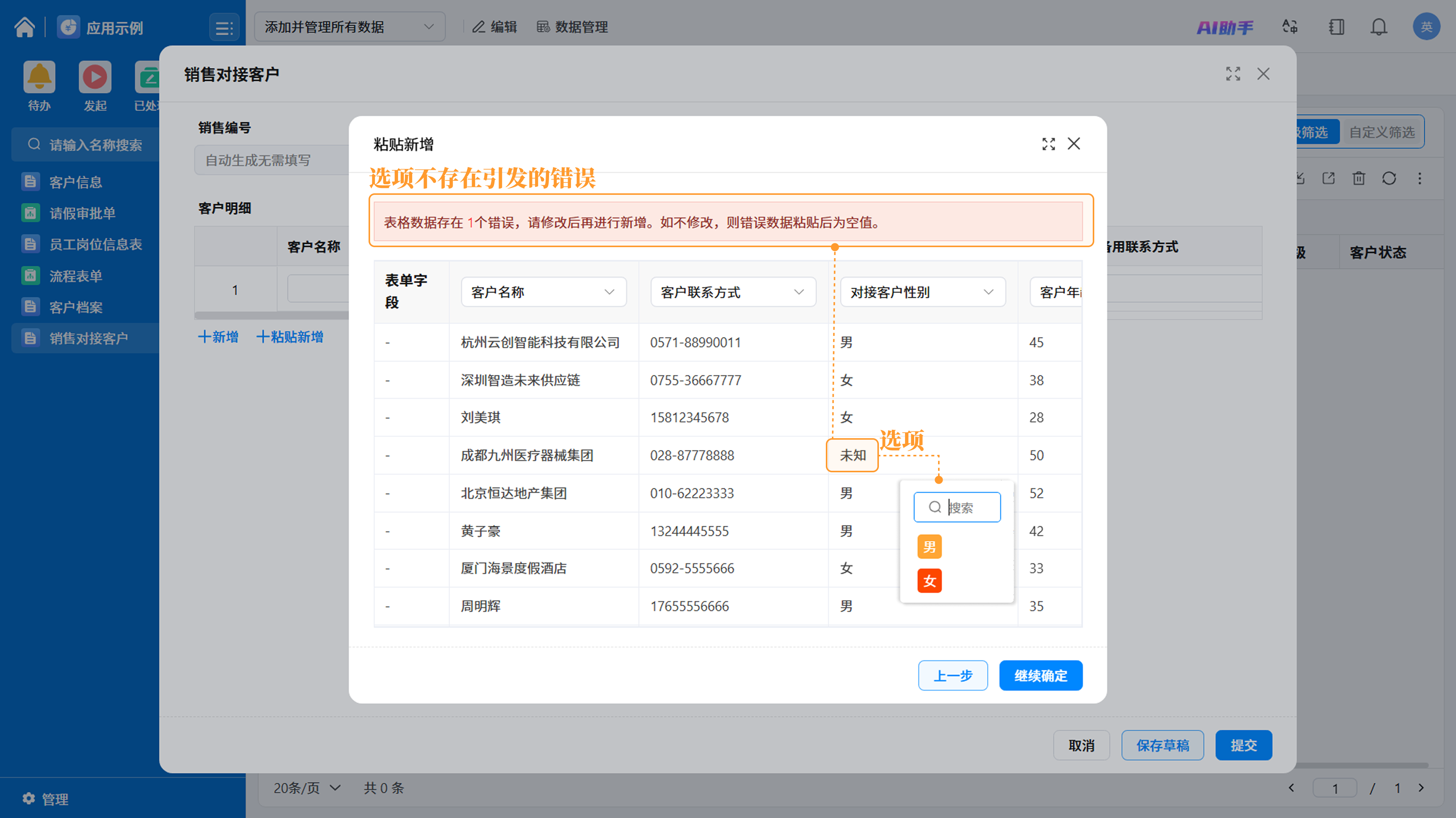Click the export icon in list toolbar
This screenshot has height=818, width=1456.
[x=1328, y=179]
